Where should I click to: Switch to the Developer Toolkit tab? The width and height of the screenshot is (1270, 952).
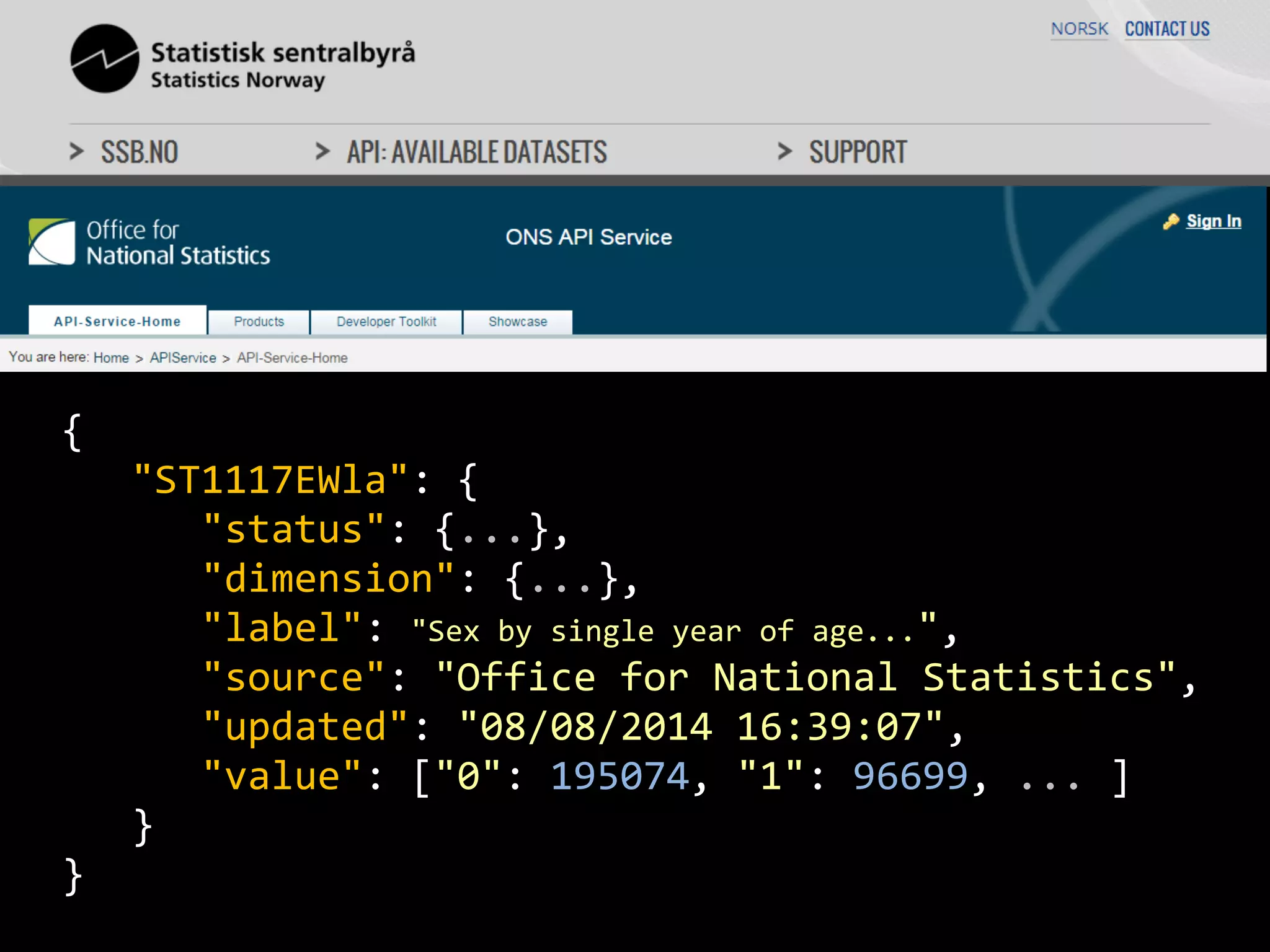click(386, 322)
